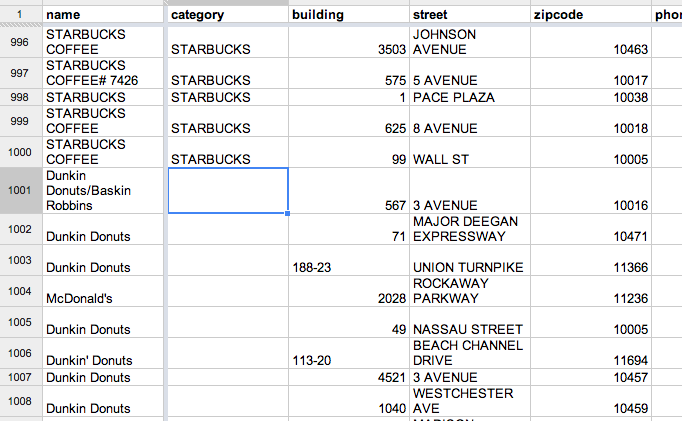
Task: Click the building cell 4521
Action: point(349,377)
